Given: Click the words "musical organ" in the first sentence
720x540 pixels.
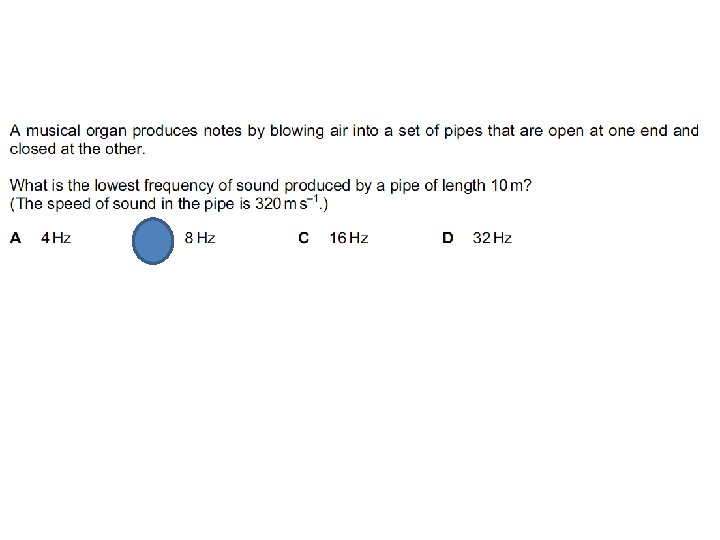Looking at the screenshot, I should tap(76, 131).
